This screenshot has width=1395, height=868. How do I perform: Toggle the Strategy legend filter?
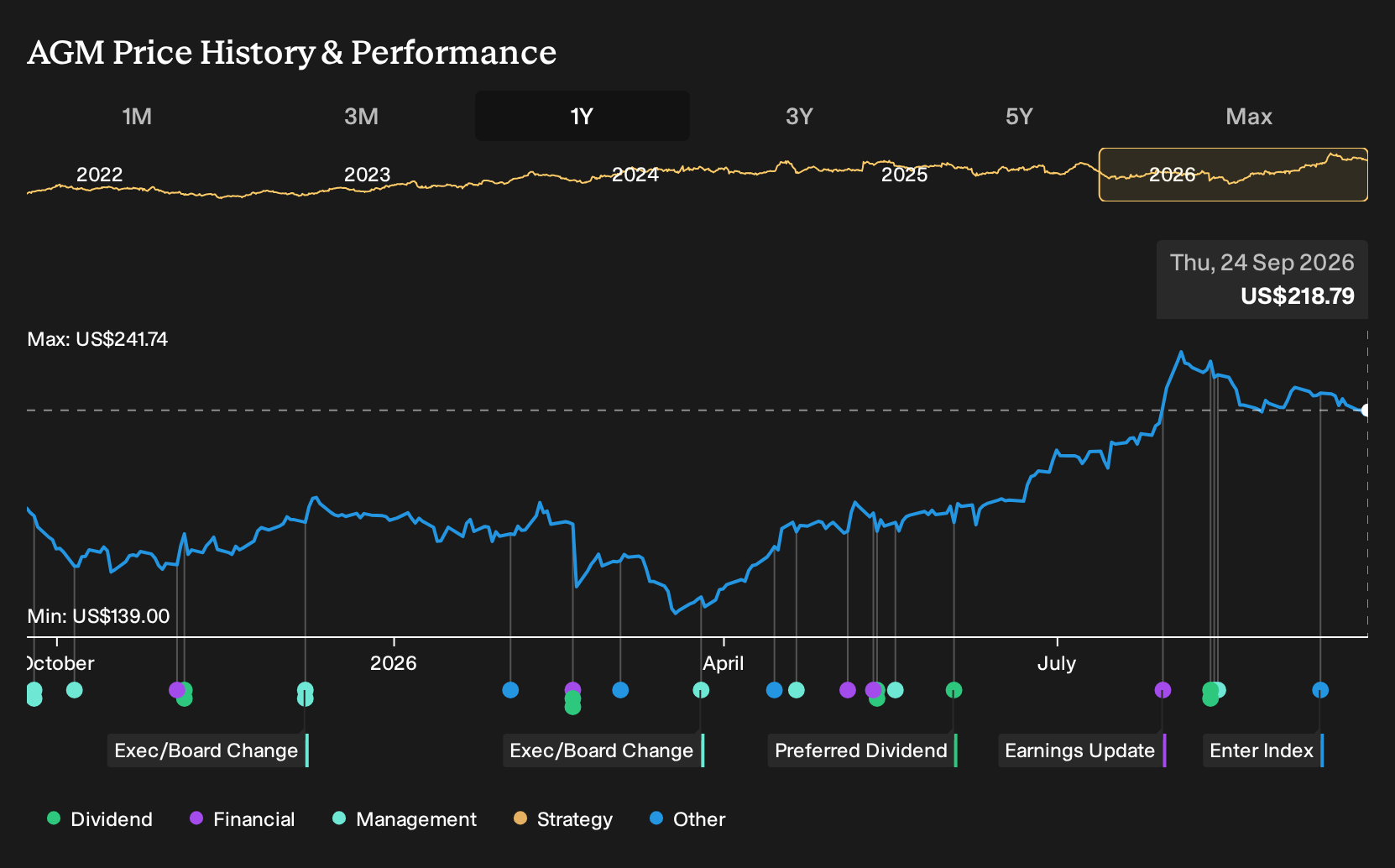coord(563,819)
